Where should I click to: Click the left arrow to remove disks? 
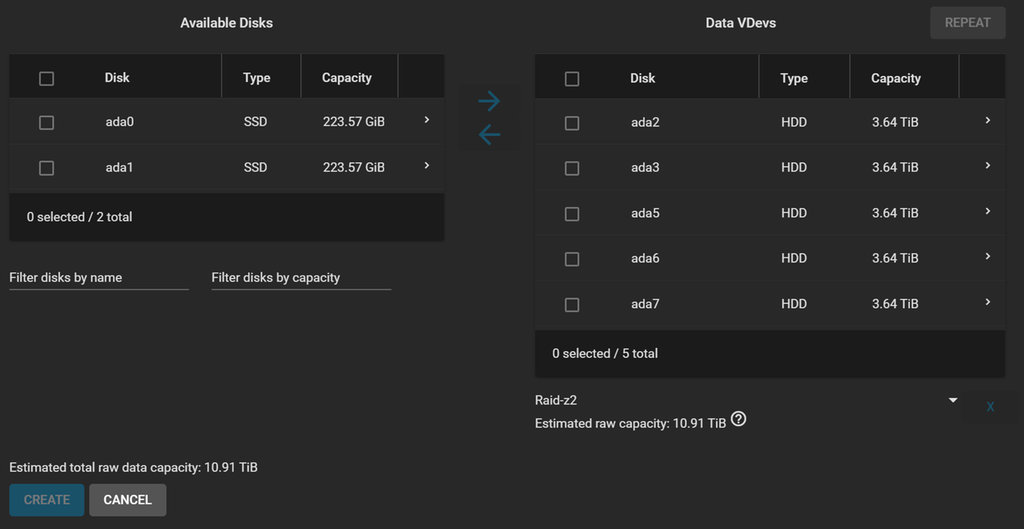[x=489, y=134]
